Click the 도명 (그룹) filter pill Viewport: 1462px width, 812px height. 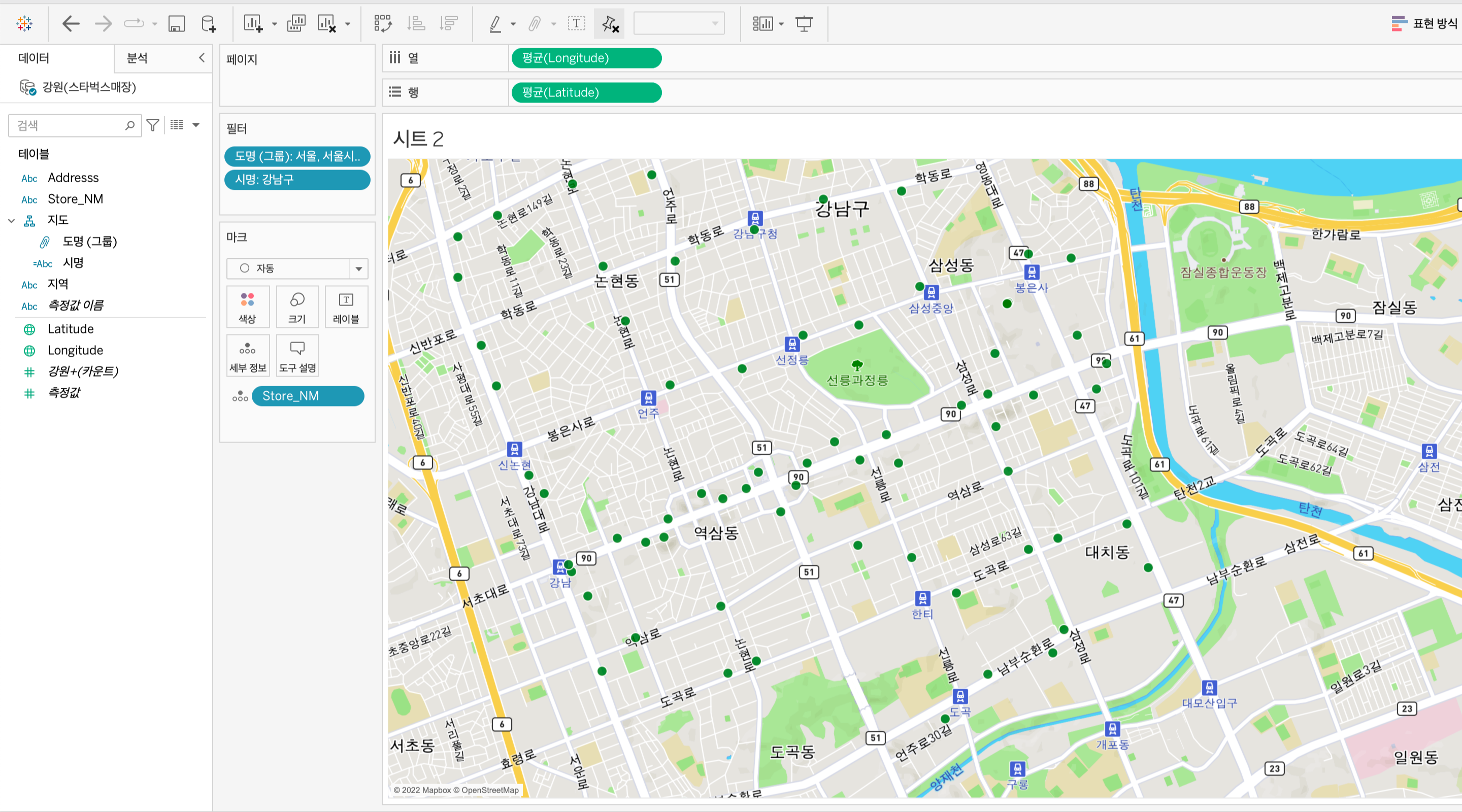297,156
